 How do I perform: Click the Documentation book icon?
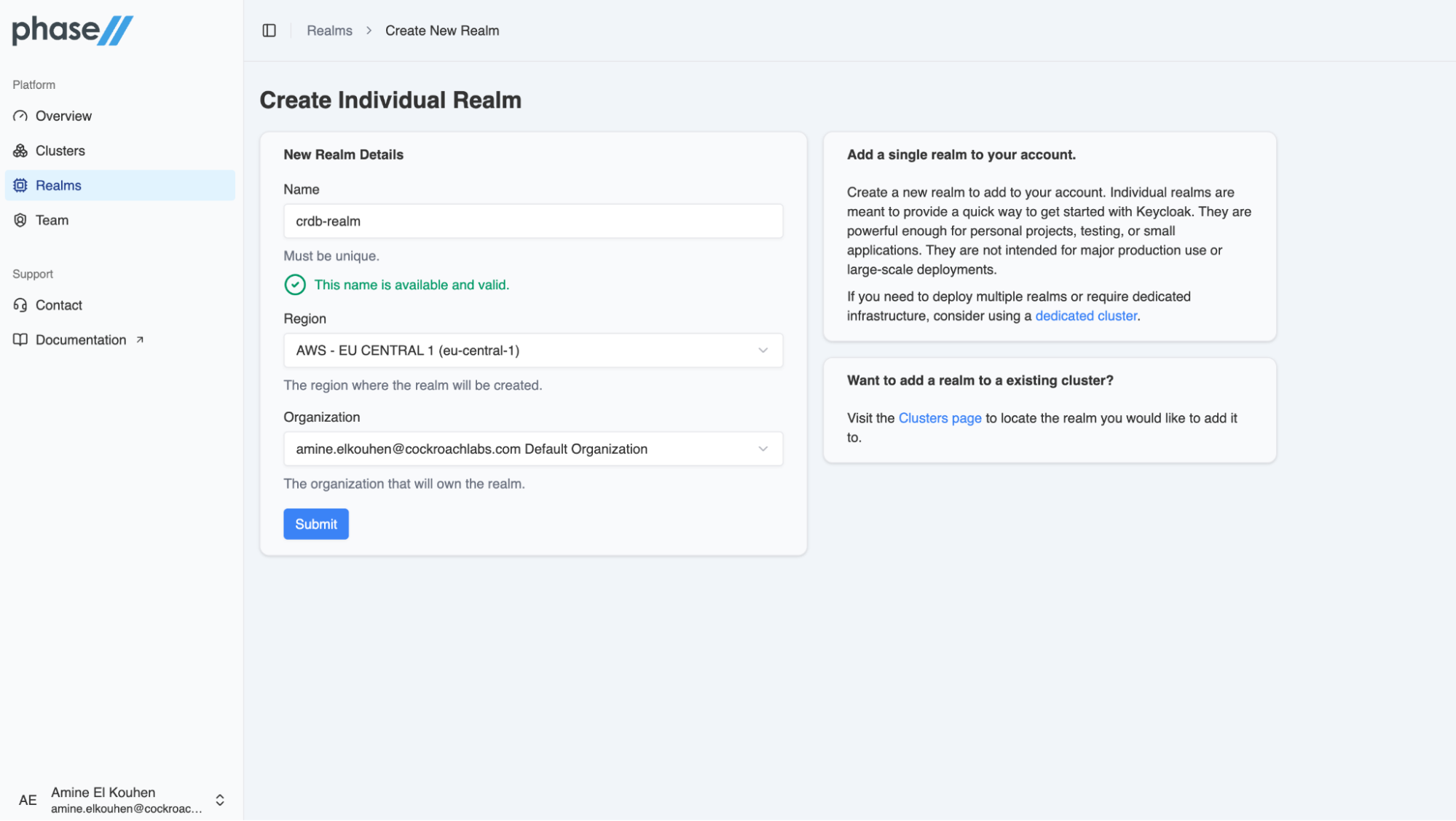point(20,340)
